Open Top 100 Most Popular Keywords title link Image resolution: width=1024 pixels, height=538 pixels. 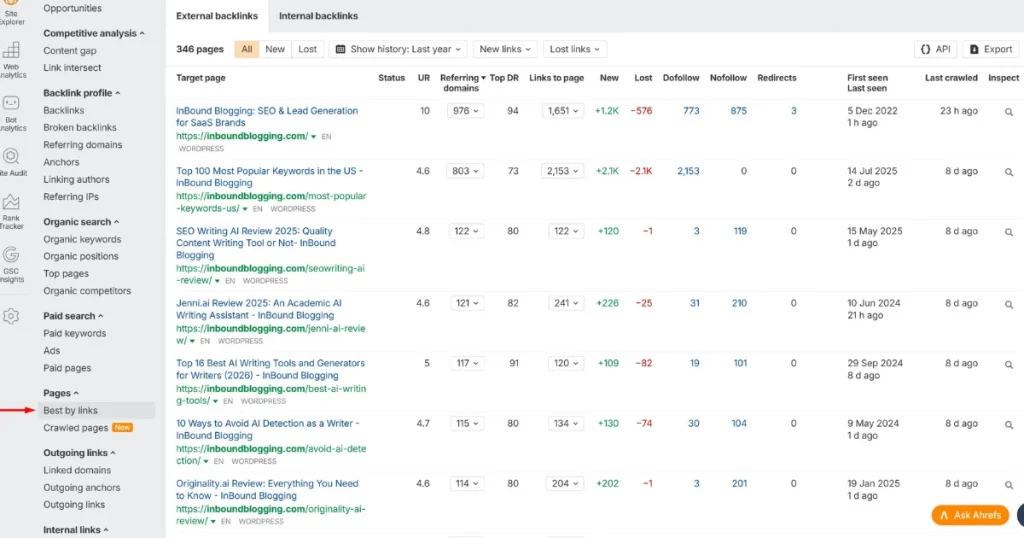[x=269, y=177]
